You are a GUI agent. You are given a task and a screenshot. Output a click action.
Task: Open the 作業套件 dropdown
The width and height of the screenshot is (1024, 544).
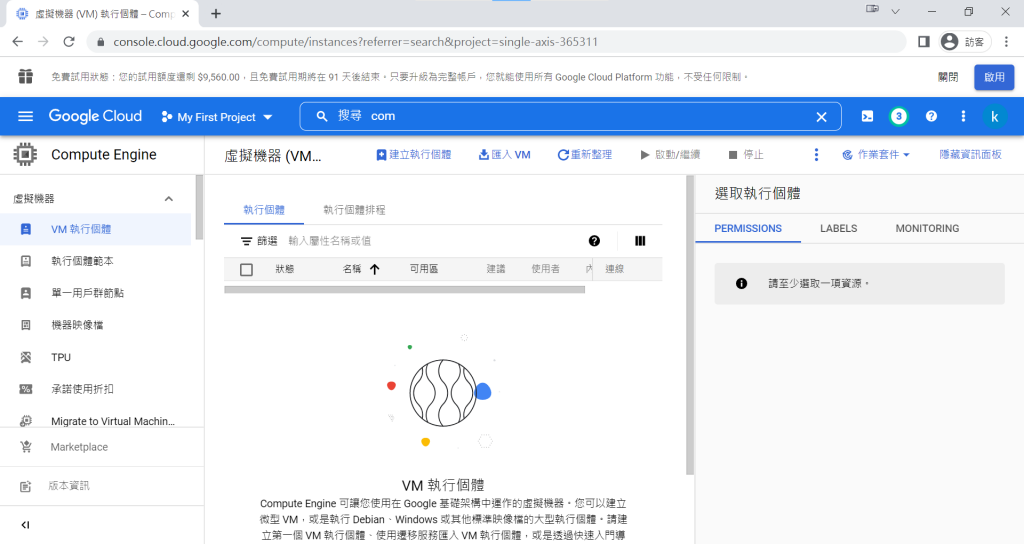(876, 155)
